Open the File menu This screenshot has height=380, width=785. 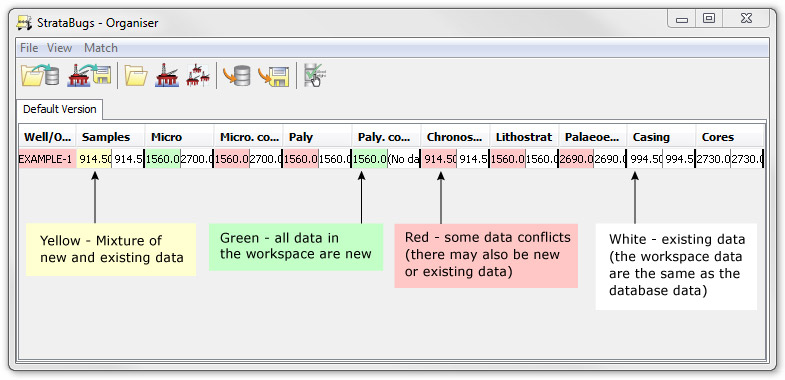click(29, 48)
